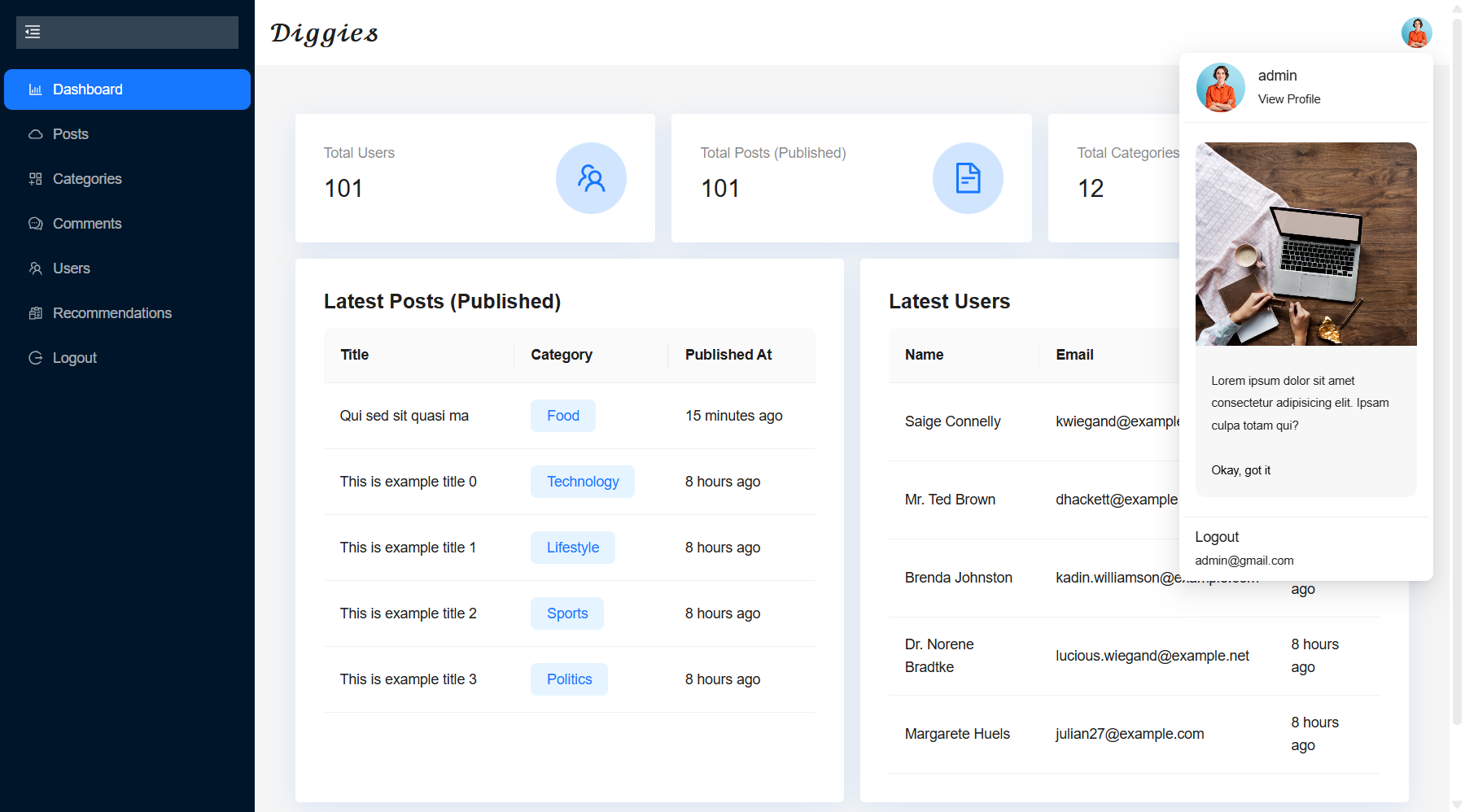1465x812 pixels.
Task: Click the Categories grid icon
Action: (35, 179)
